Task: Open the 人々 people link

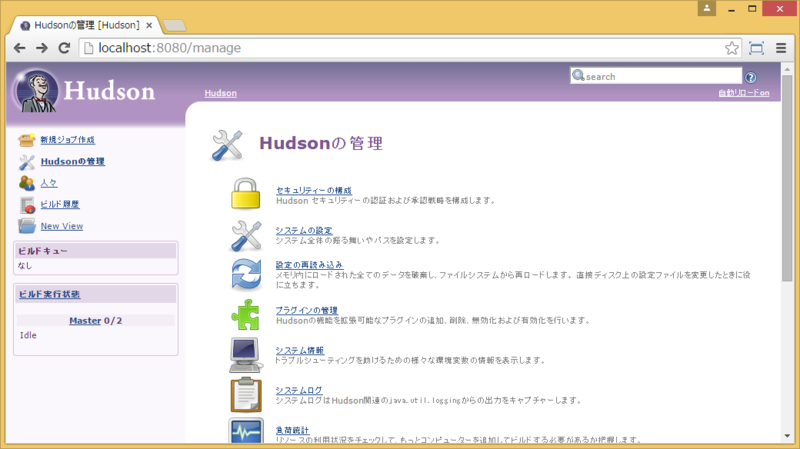Action: [48, 183]
